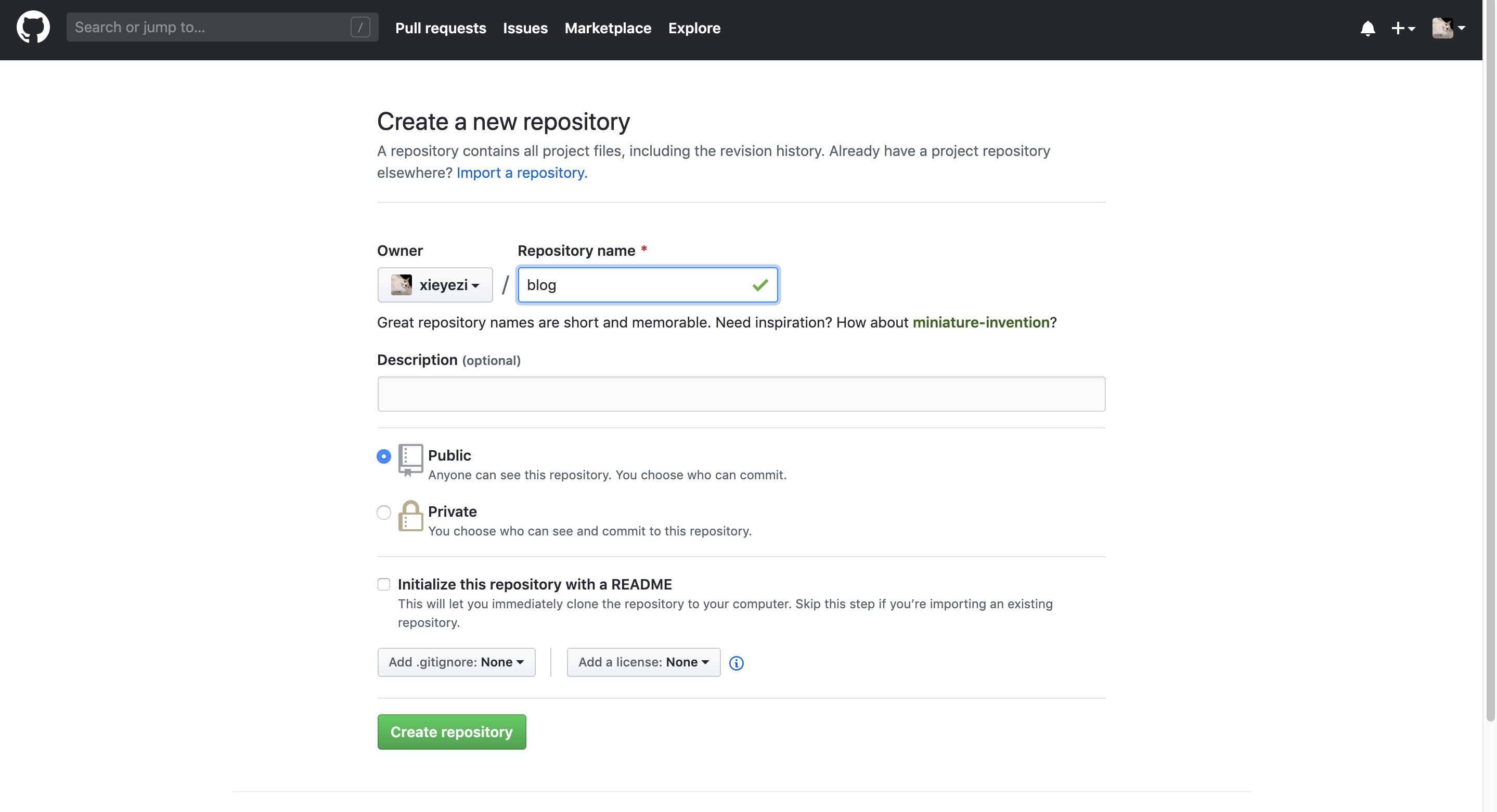
Task: Open the Add a license dropdown
Action: pos(643,662)
